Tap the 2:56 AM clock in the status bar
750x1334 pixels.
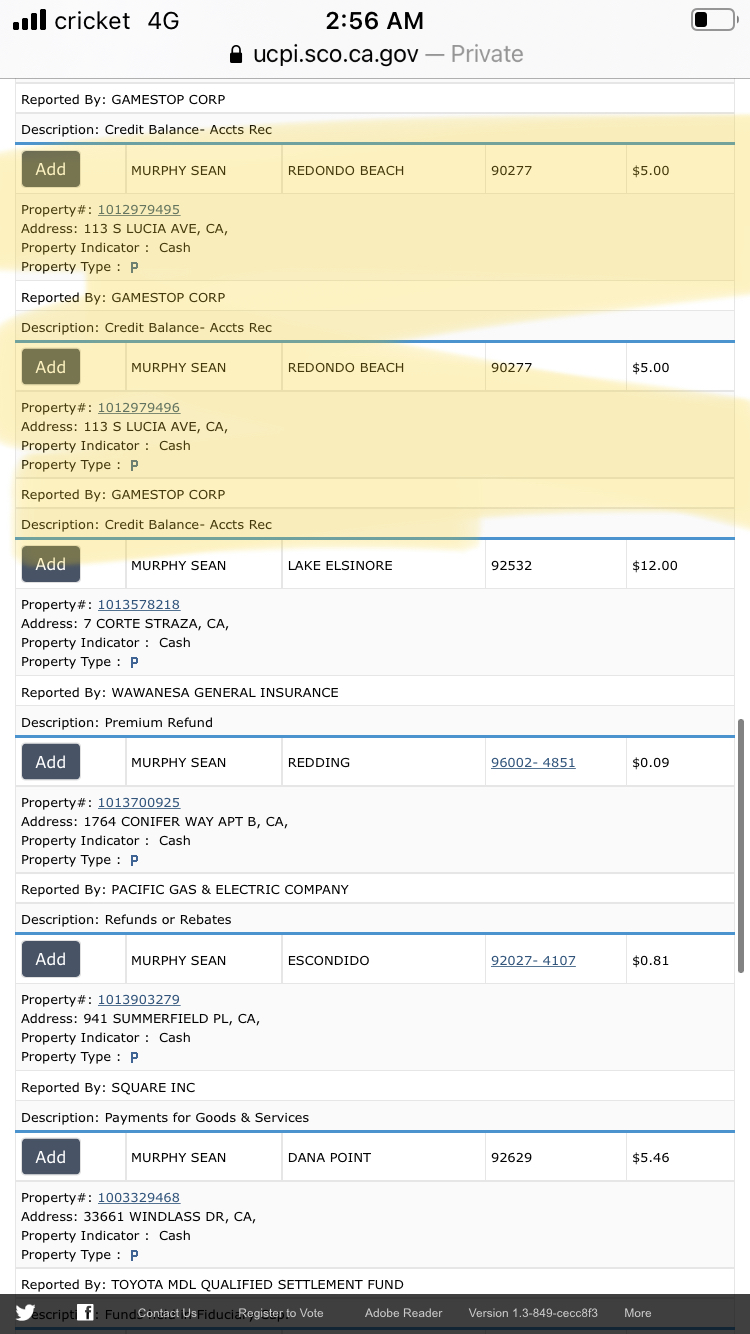click(375, 20)
